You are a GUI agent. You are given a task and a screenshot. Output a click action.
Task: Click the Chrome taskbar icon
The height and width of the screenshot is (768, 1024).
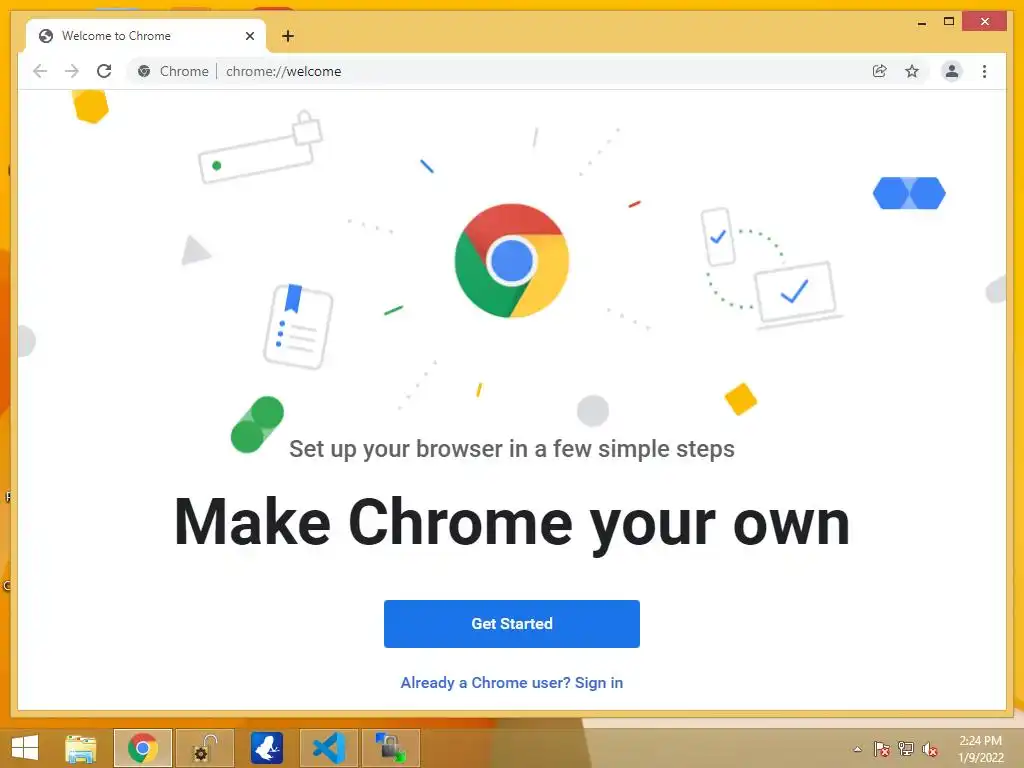click(142, 748)
